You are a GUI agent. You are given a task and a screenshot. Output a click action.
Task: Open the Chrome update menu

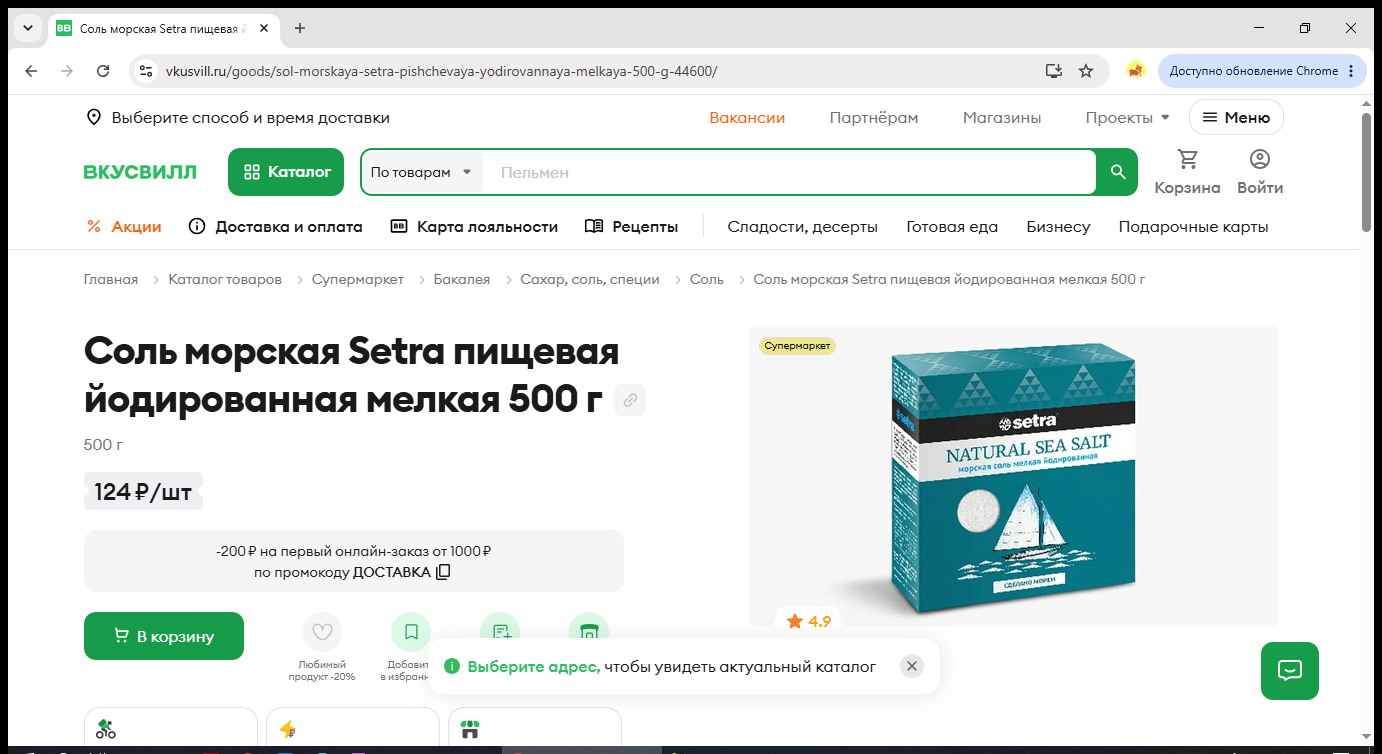pyautogui.click(x=1263, y=71)
